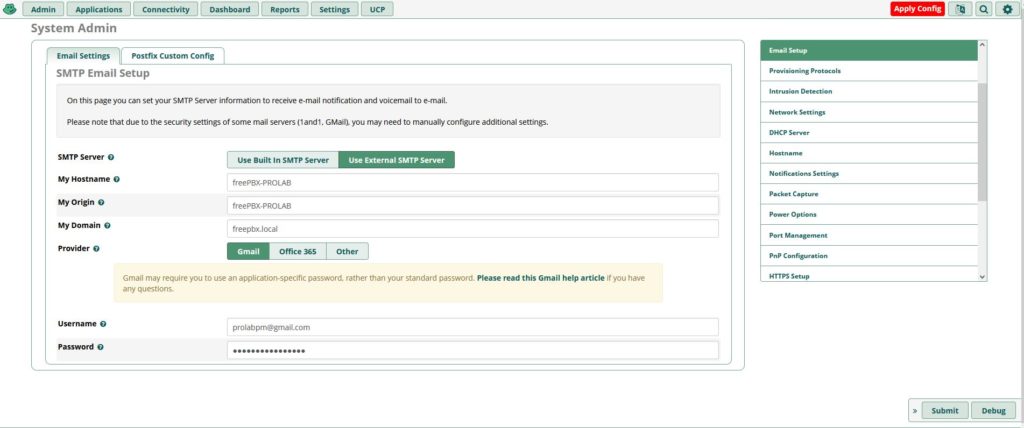Image resolution: width=1024 pixels, height=428 pixels.
Task: Open the search magnifier icon
Action: pyautogui.click(x=984, y=9)
